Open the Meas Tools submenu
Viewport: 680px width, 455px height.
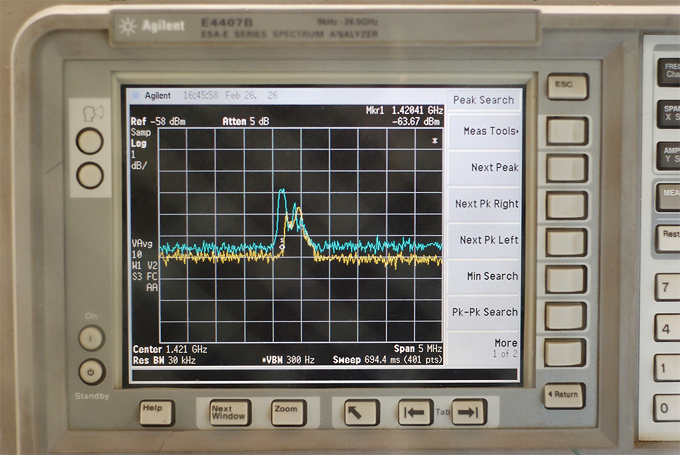[490, 131]
